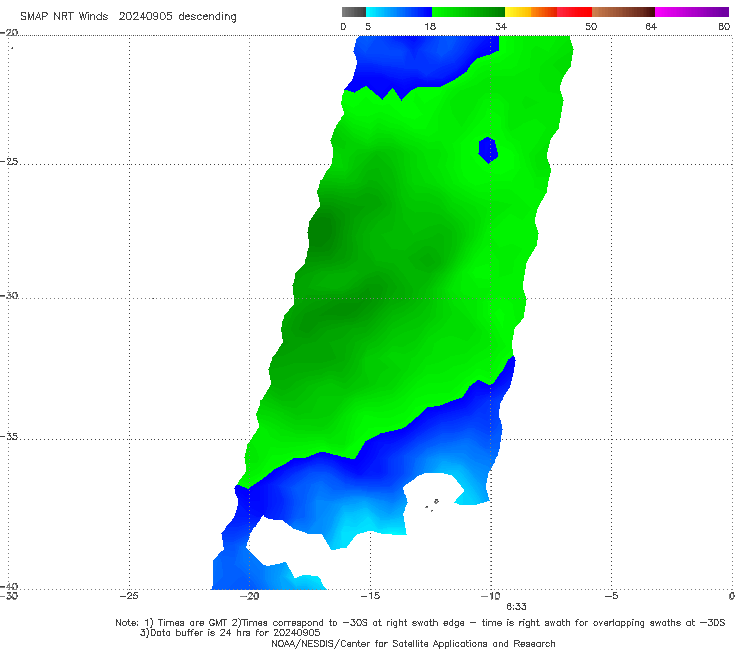The width and height of the screenshot is (740, 650).
Task: Click the longitude label '-20' on bottom axis
Action: 250,596
